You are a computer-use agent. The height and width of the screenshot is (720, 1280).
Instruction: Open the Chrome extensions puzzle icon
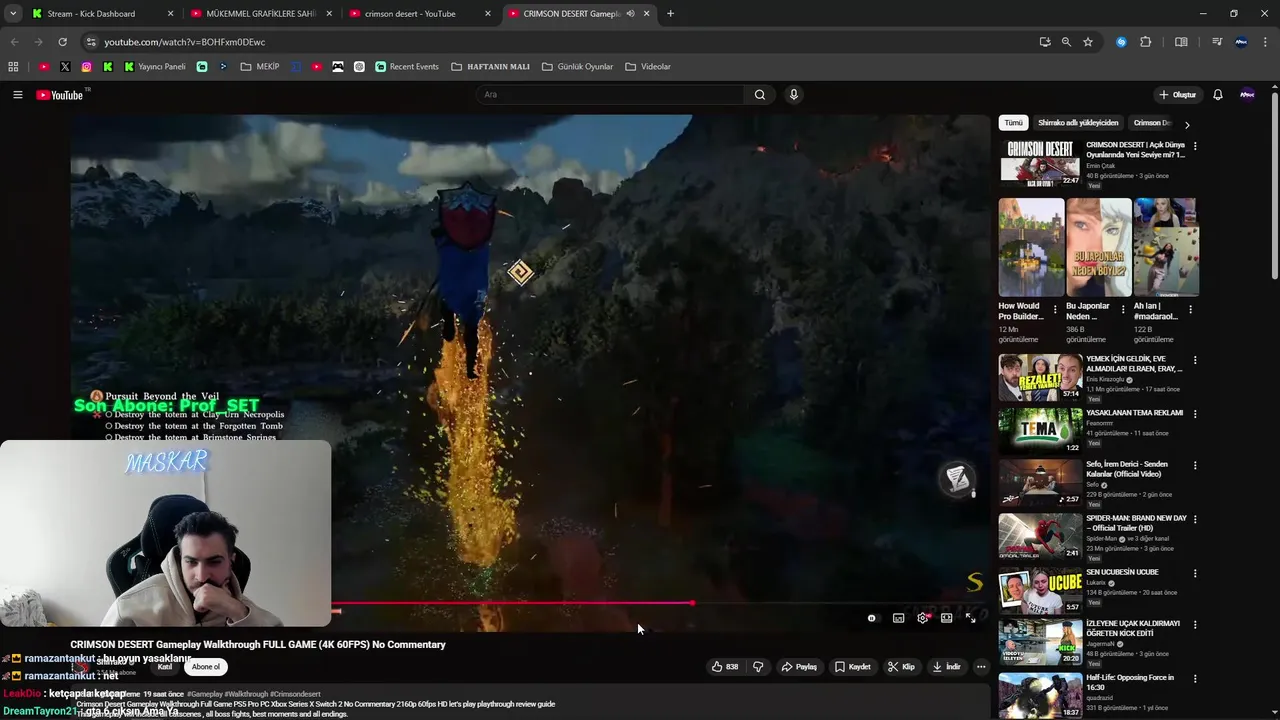[1146, 42]
